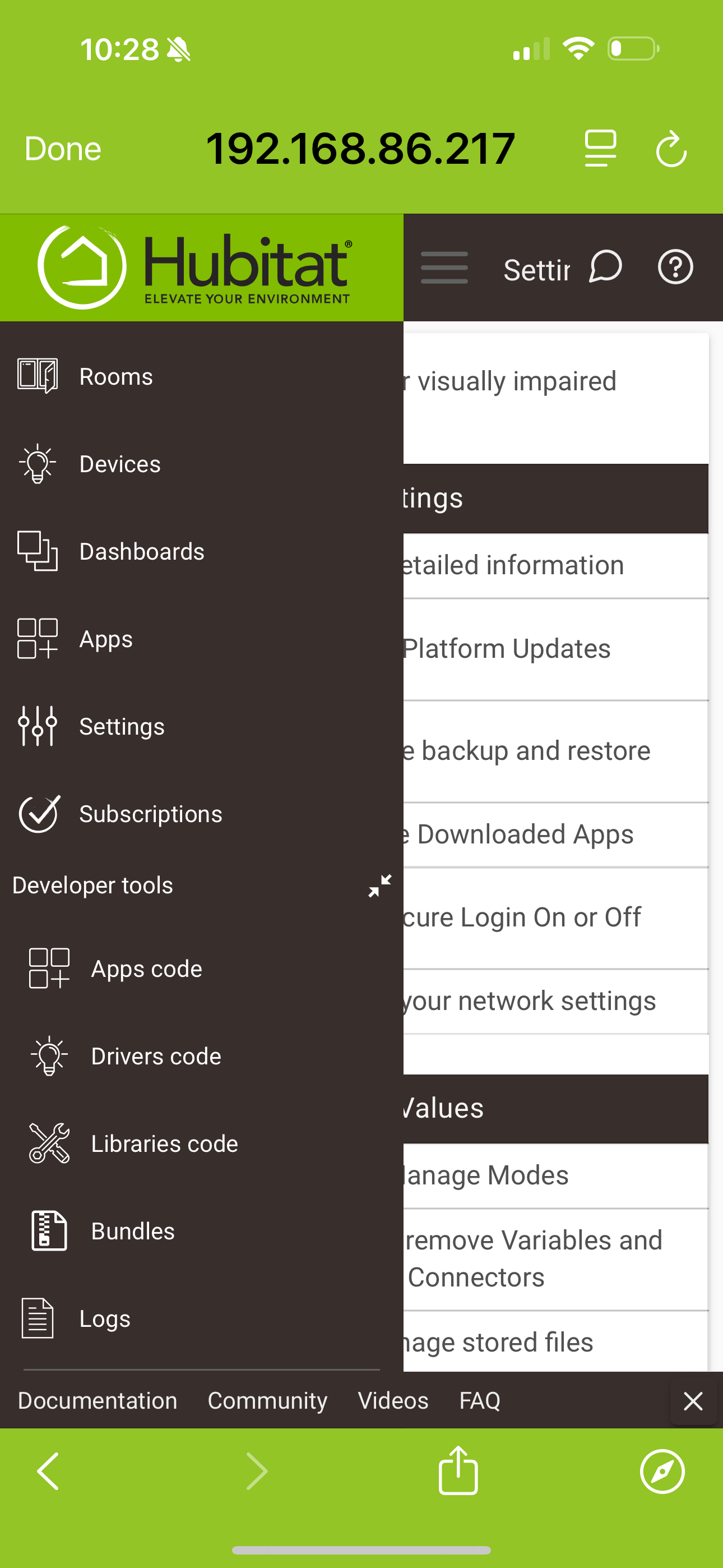Image resolution: width=723 pixels, height=1568 pixels.
Task: Select Drivers code menu item
Action: pos(156,1056)
